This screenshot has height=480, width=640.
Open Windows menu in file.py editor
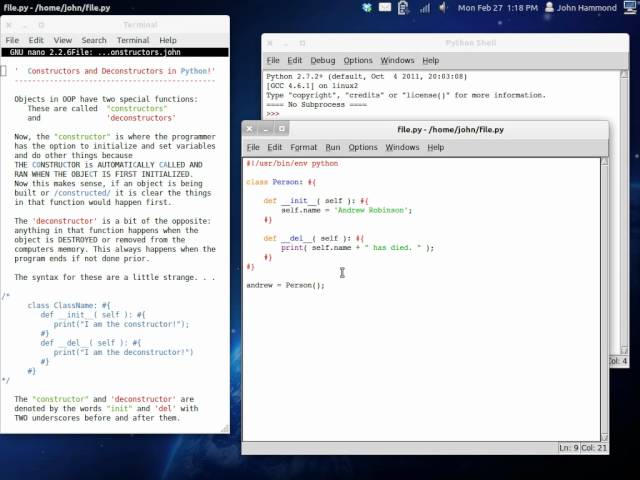pos(402,147)
